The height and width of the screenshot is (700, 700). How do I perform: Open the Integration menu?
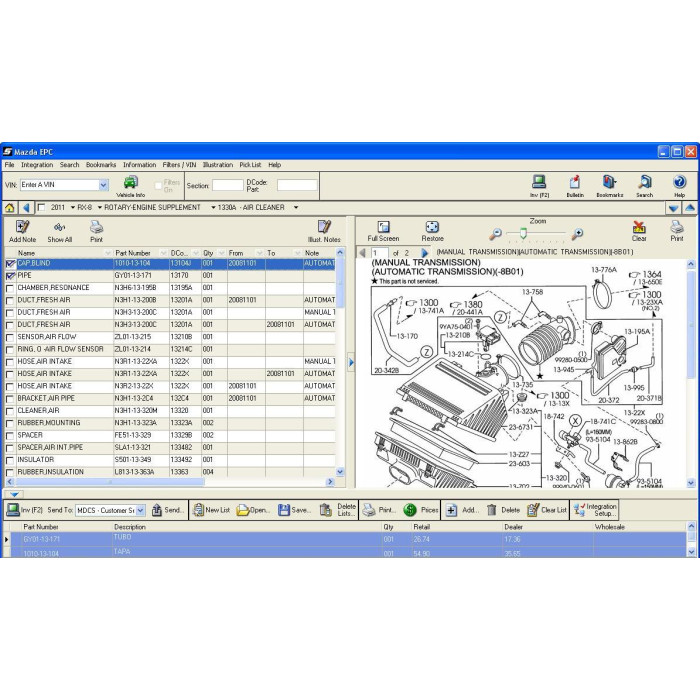click(x=37, y=165)
